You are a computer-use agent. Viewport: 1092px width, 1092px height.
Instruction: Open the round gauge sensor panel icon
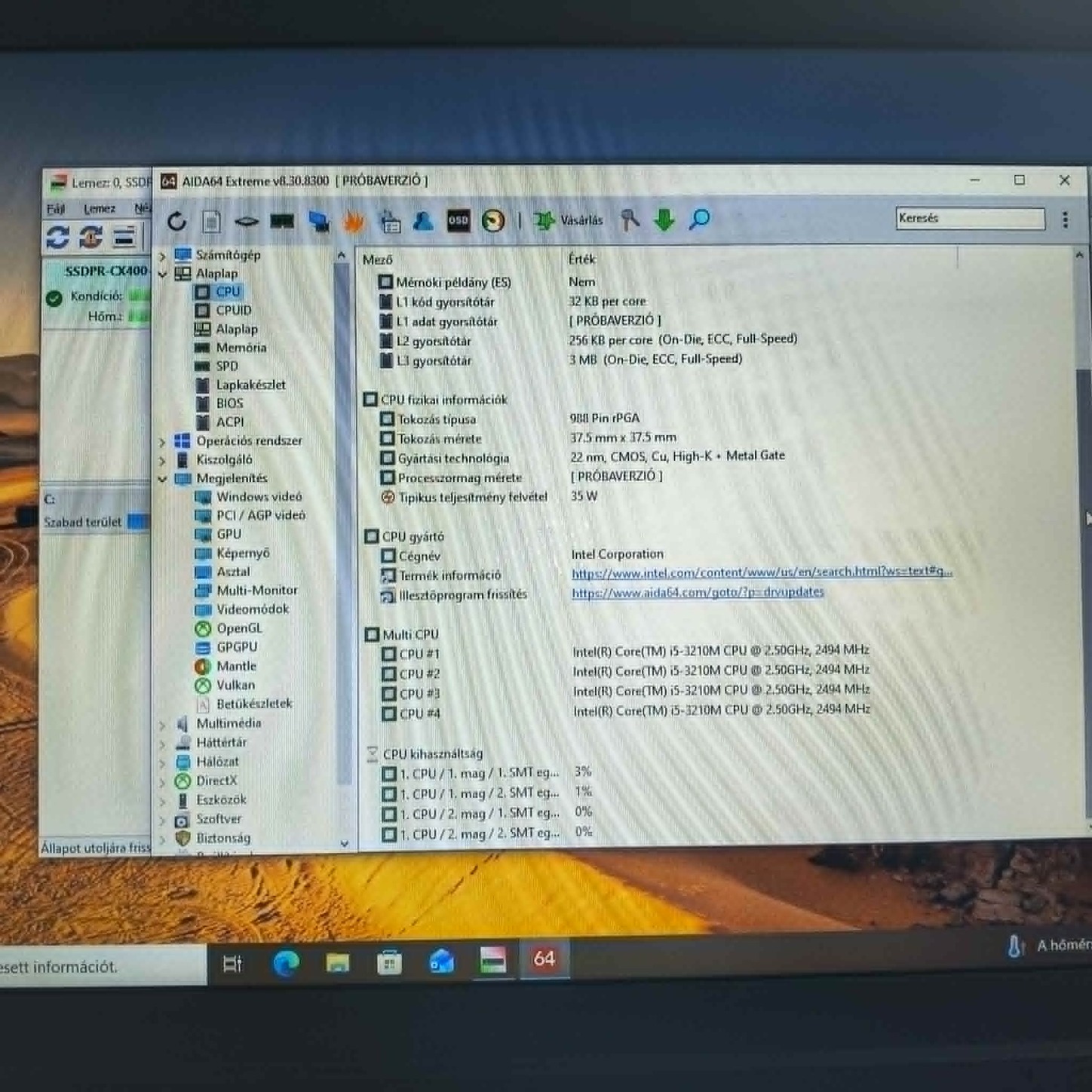[x=493, y=220]
